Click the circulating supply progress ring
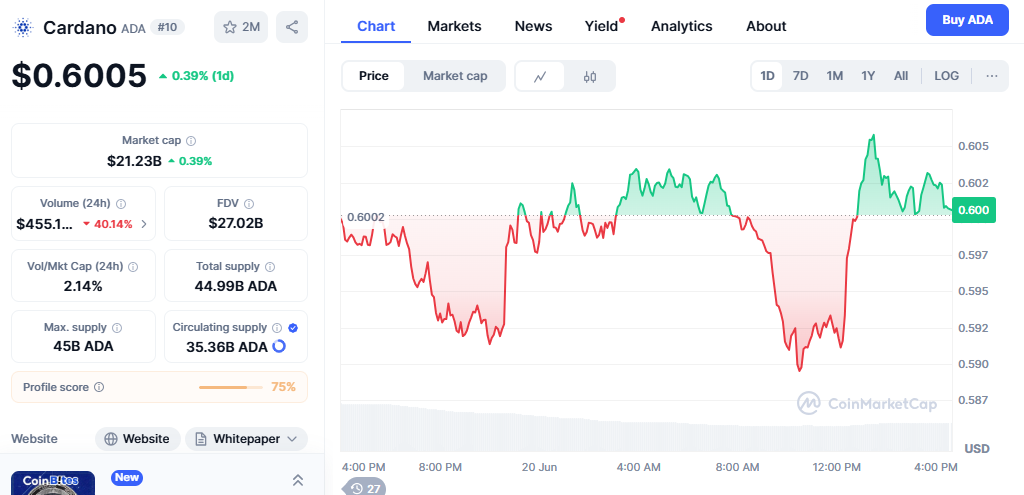Viewport: 1024px width, 495px height. tap(279, 346)
